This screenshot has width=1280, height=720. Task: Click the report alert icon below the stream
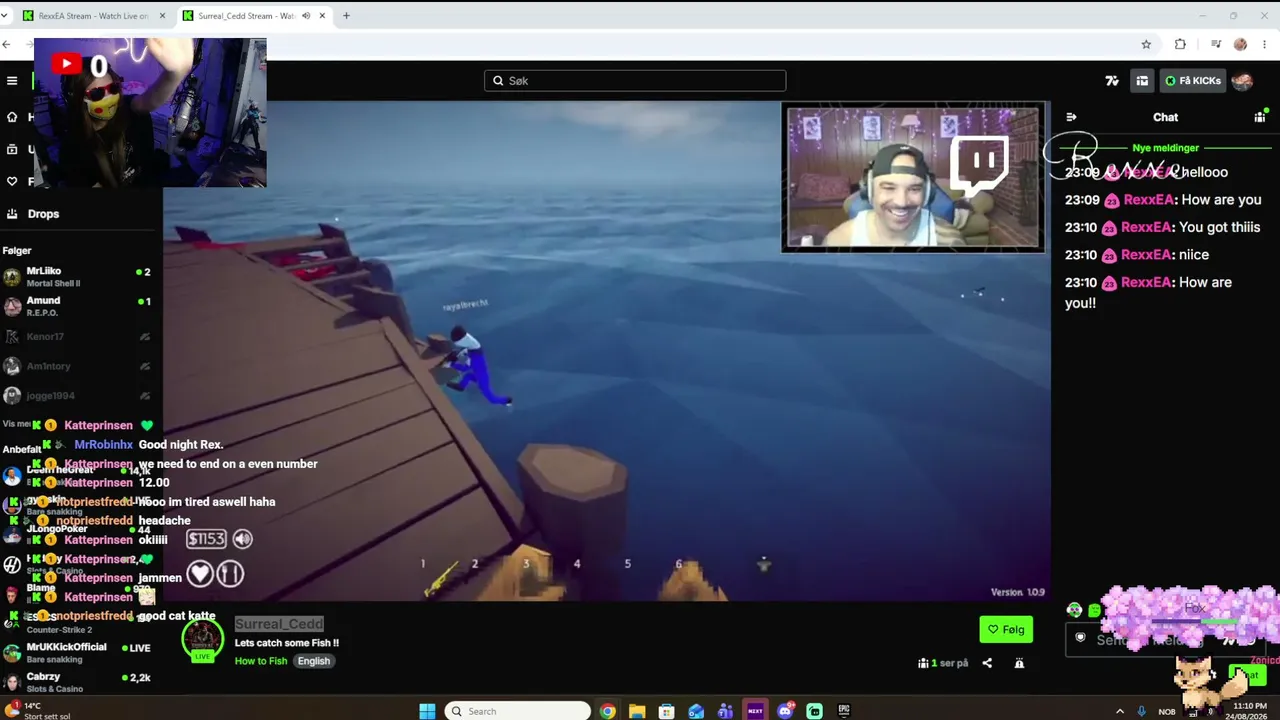(x=1019, y=663)
